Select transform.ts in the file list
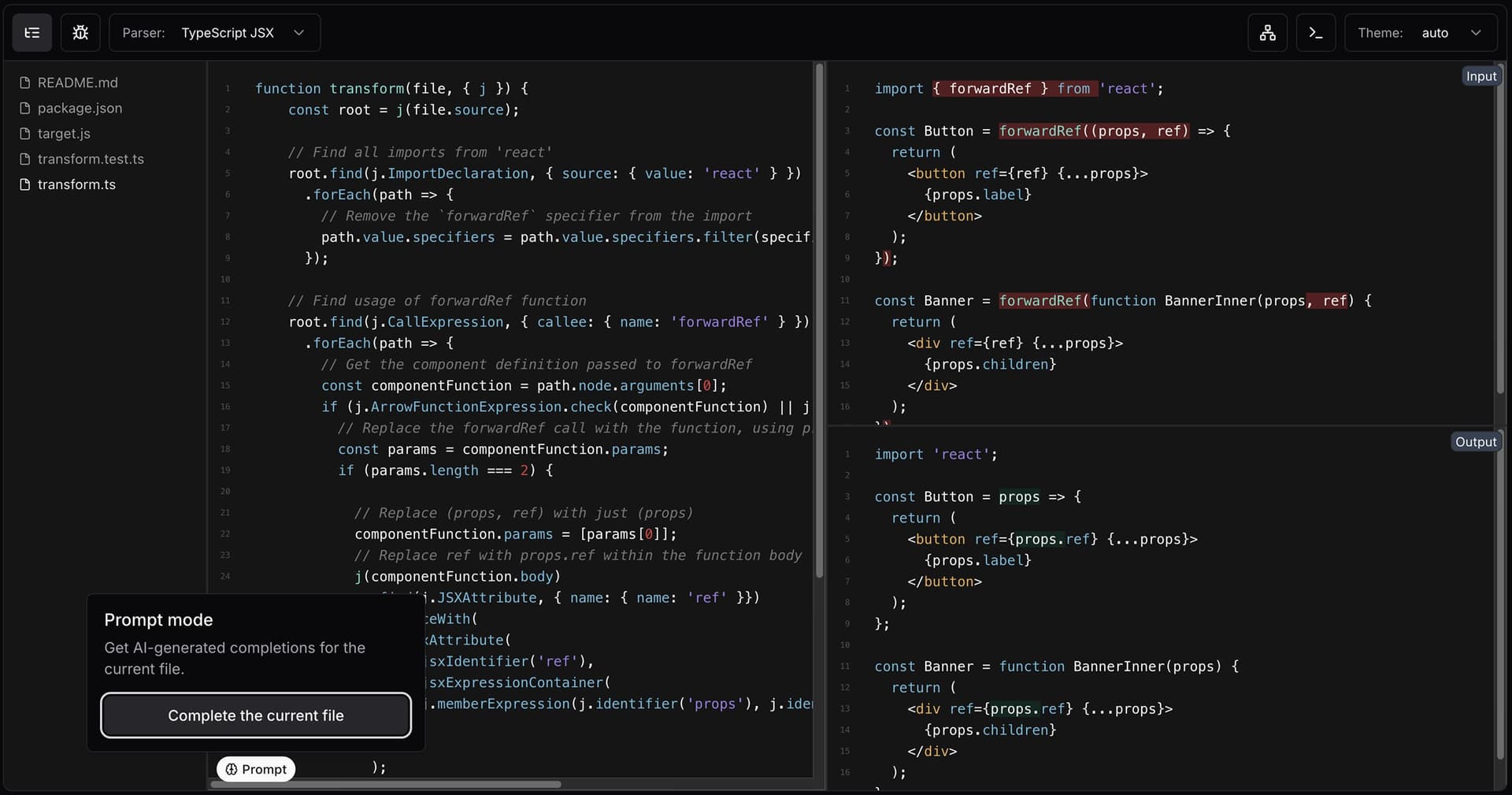Image resolution: width=1512 pixels, height=795 pixels. coord(76,184)
